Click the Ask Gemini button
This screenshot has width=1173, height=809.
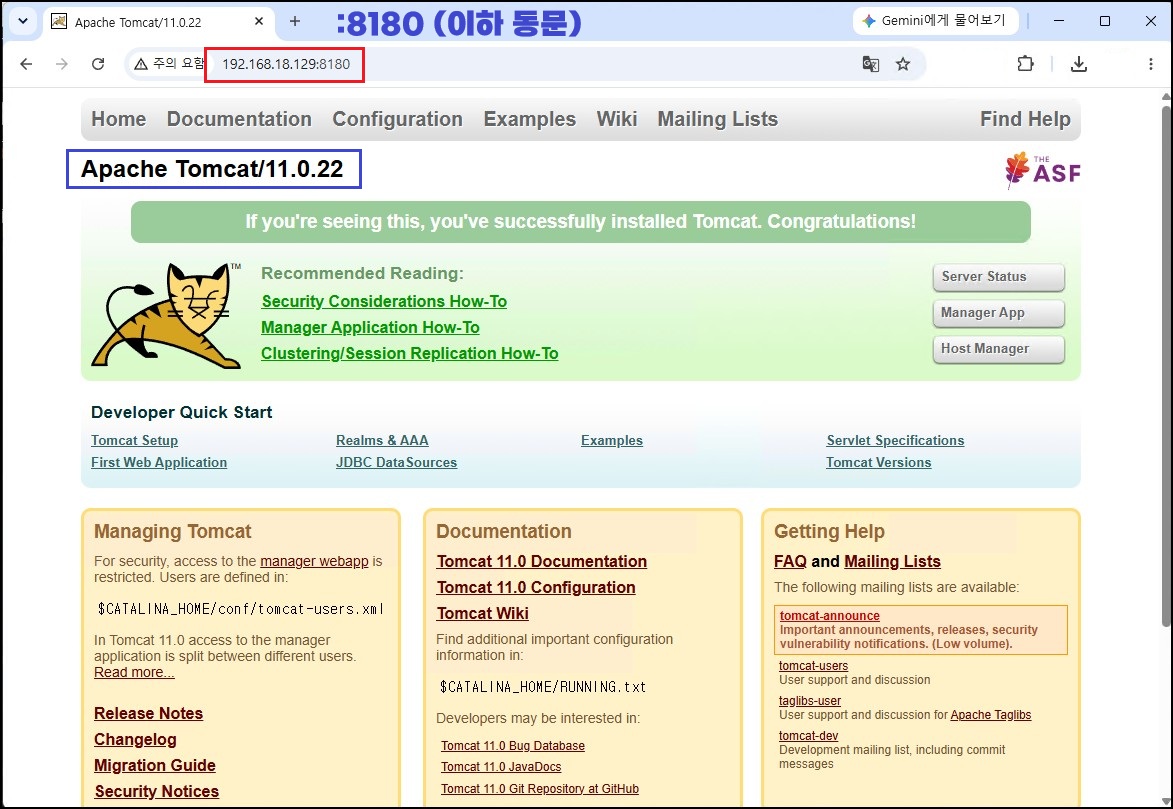pos(935,21)
